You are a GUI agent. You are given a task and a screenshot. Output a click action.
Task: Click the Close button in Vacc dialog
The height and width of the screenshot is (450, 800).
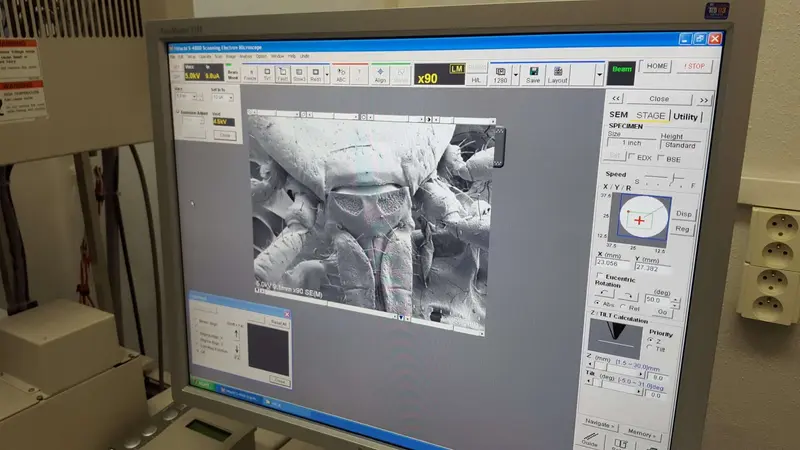click(x=225, y=135)
